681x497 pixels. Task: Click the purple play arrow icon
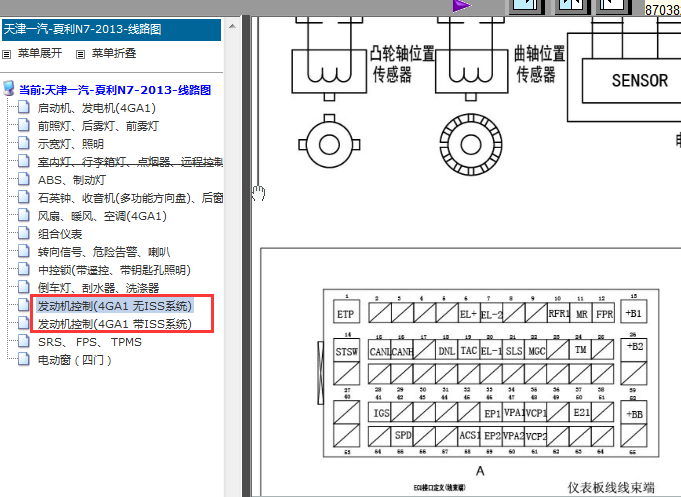pos(461,6)
